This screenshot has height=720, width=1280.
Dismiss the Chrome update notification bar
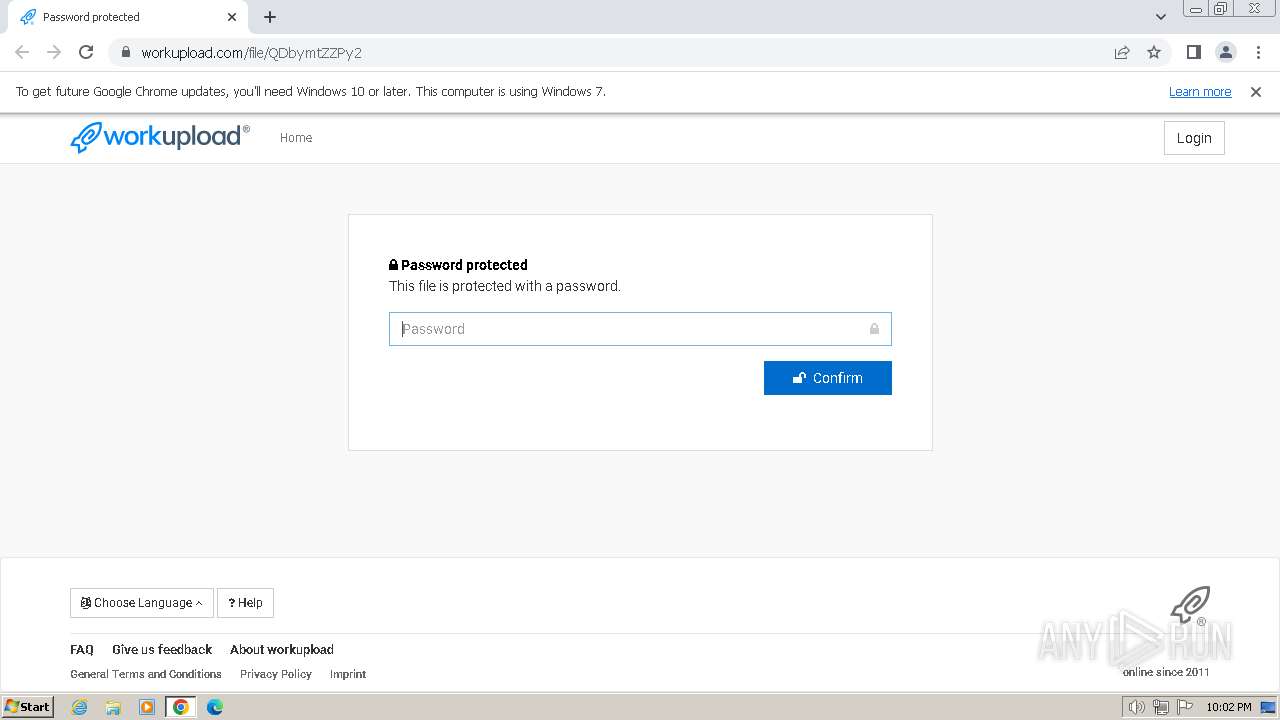(x=1256, y=92)
